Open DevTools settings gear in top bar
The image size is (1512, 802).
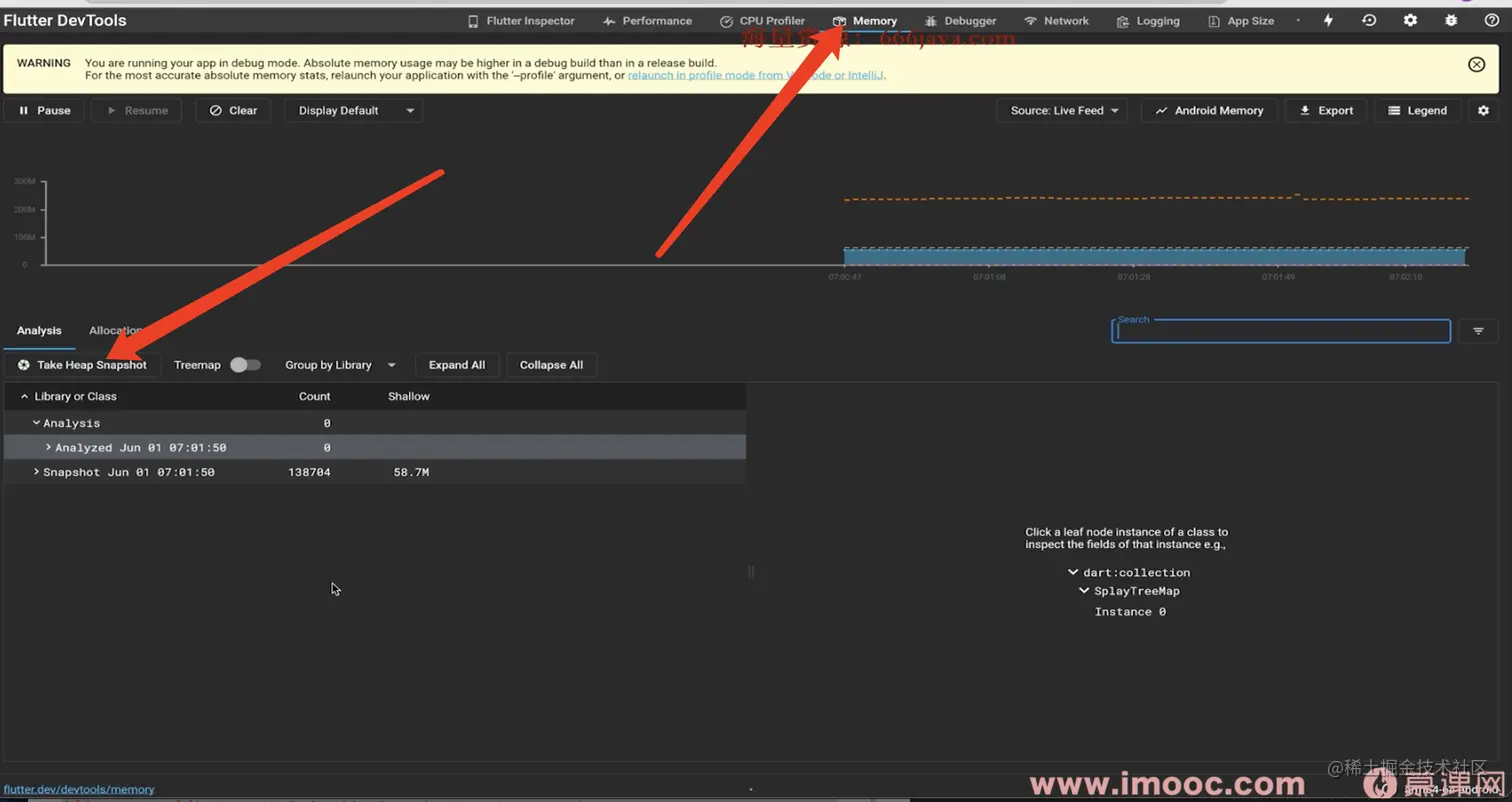point(1410,20)
